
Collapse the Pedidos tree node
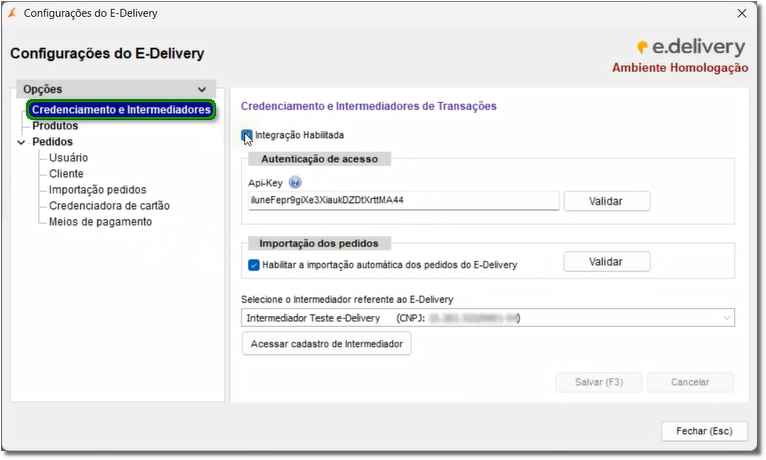click(22, 142)
